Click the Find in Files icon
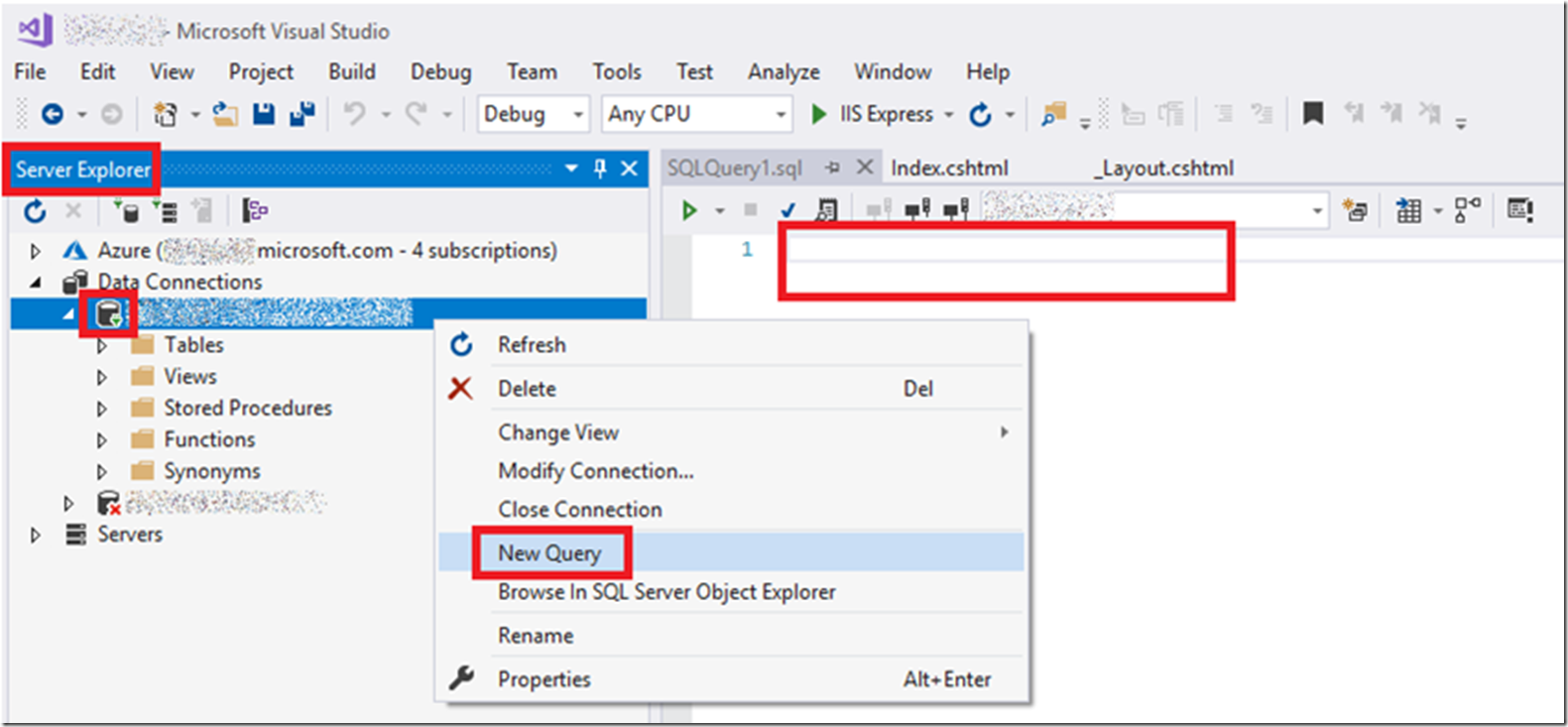Viewport: 1568px width, 727px height. coord(1053,114)
